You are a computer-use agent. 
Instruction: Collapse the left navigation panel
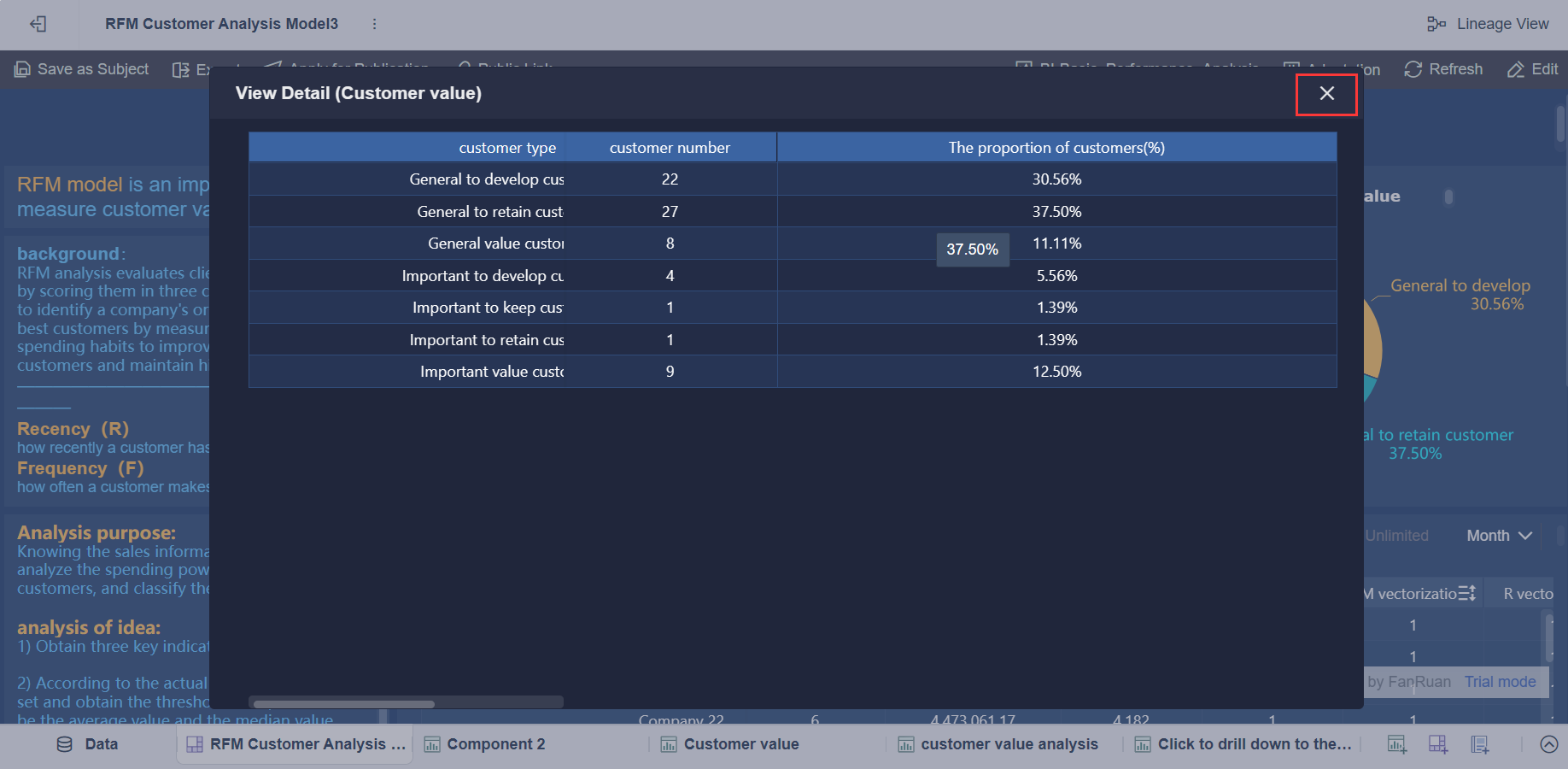[x=38, y=24]
